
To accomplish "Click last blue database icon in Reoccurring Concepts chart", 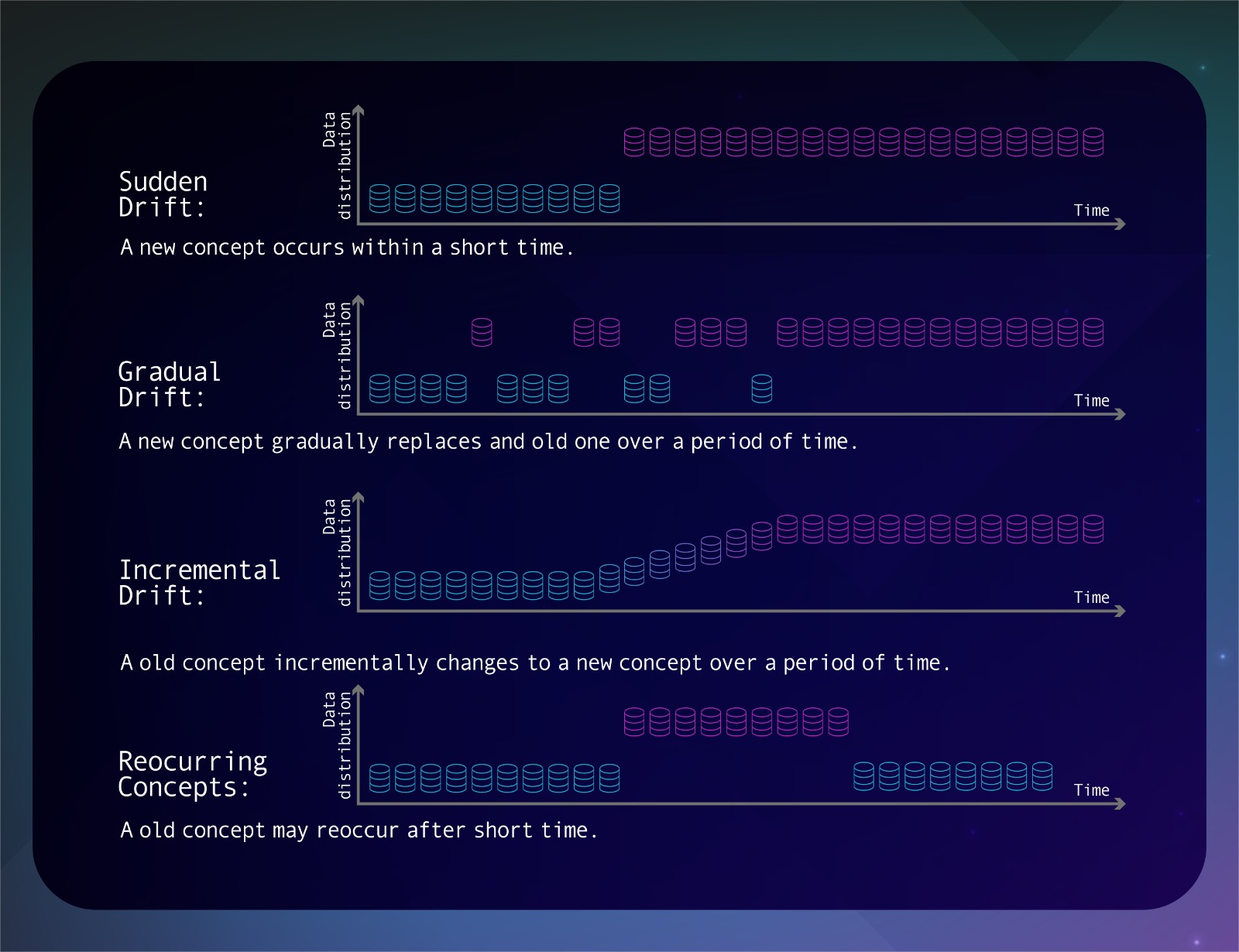I will coord(1042,776).
